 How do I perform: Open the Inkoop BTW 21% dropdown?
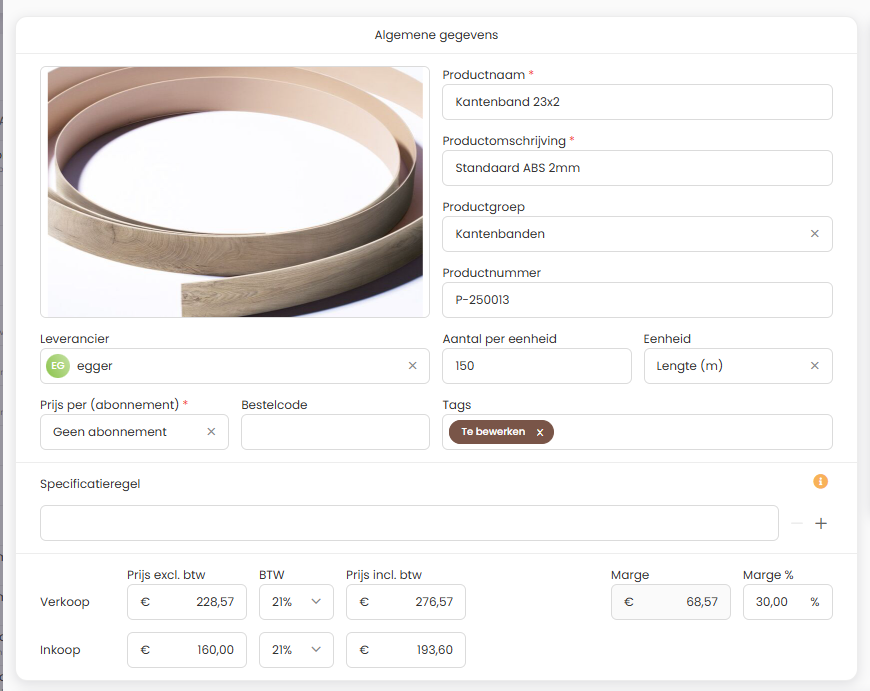click(x=296, y=650)
